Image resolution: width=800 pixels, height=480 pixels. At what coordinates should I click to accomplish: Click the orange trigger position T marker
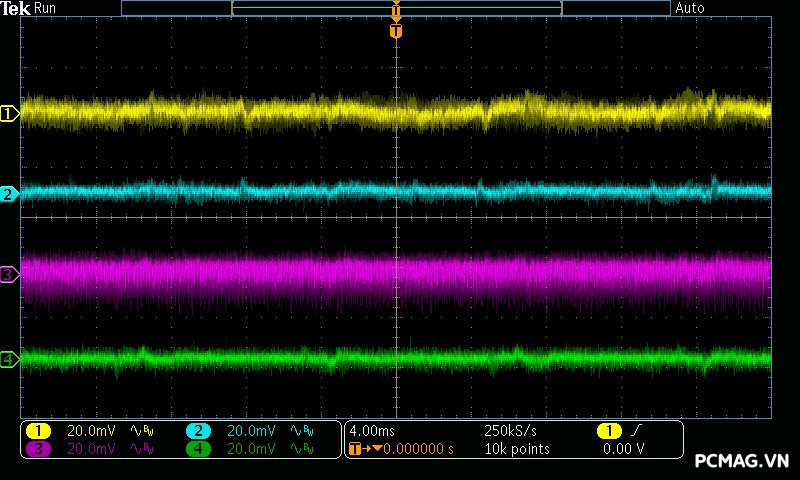pyautogui.click(x=397, y=32)
